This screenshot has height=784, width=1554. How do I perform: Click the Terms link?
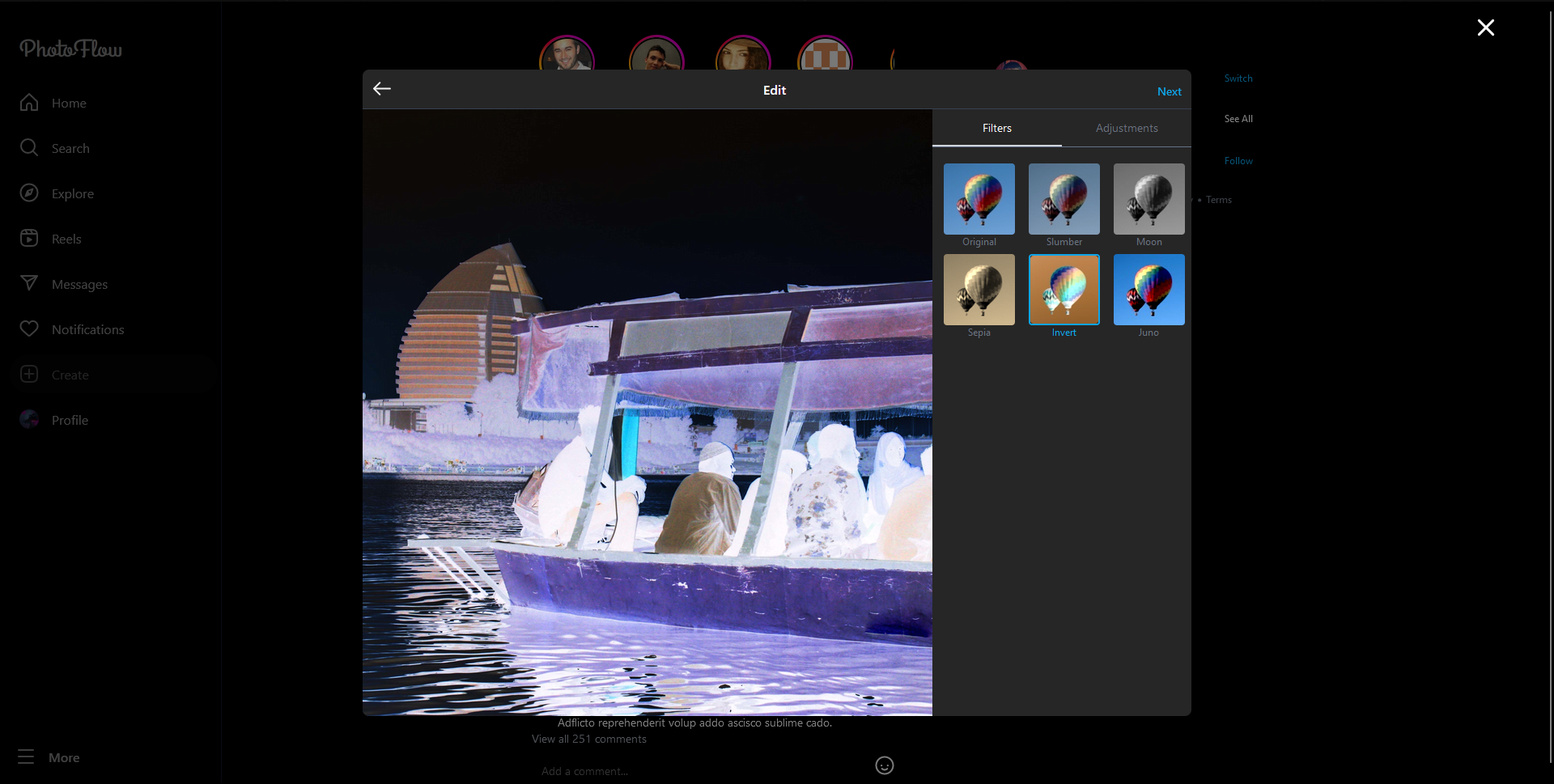pos(1219,200)
